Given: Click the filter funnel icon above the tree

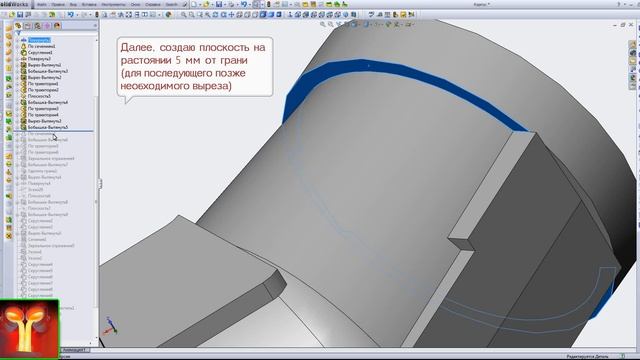Looking at the screenshot, I should 18,33.
